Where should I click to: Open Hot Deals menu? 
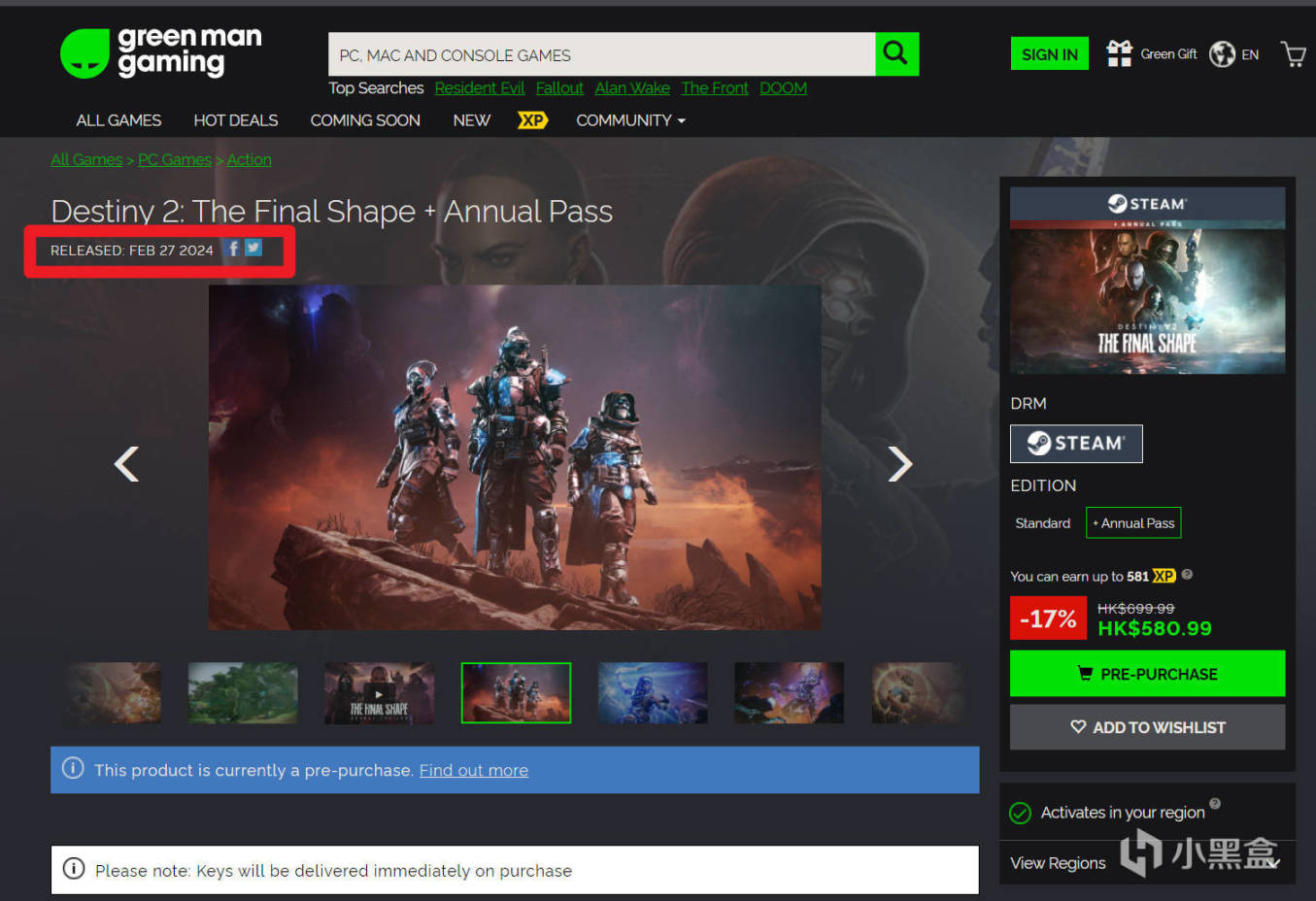[x=236, y=120]
